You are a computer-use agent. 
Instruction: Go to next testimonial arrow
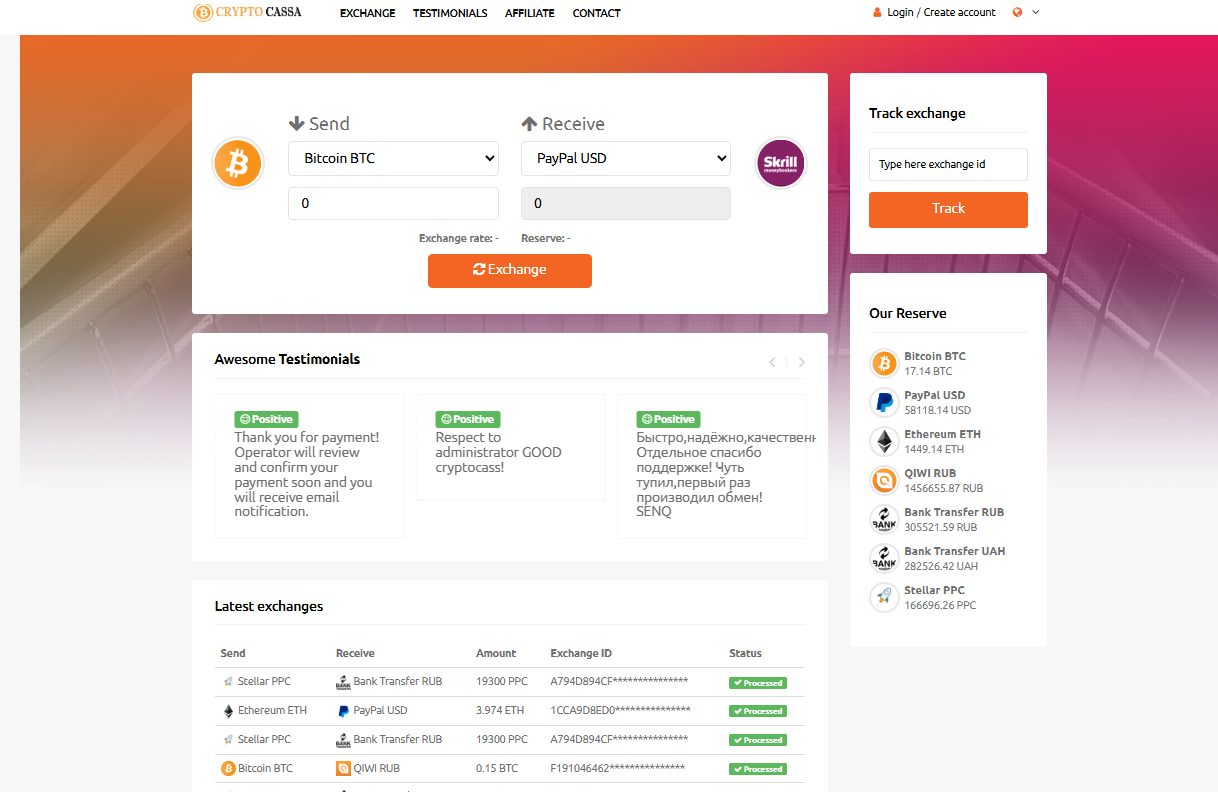click(x=801, y=362)
